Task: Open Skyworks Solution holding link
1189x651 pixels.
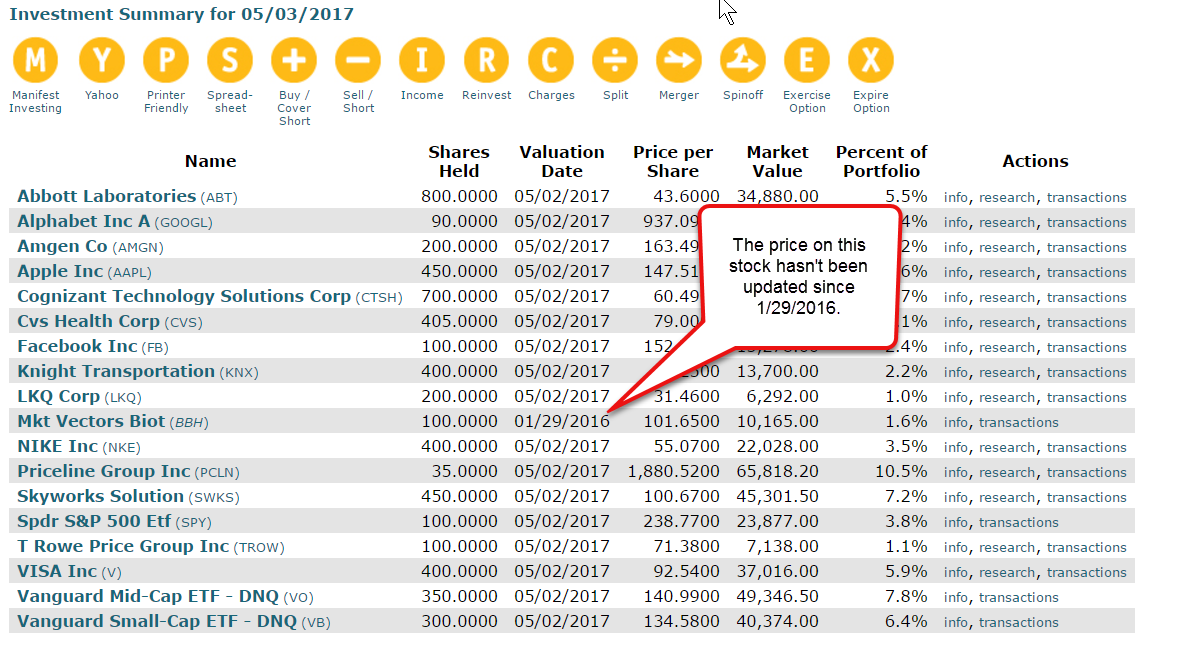Action: pos(100,496)
